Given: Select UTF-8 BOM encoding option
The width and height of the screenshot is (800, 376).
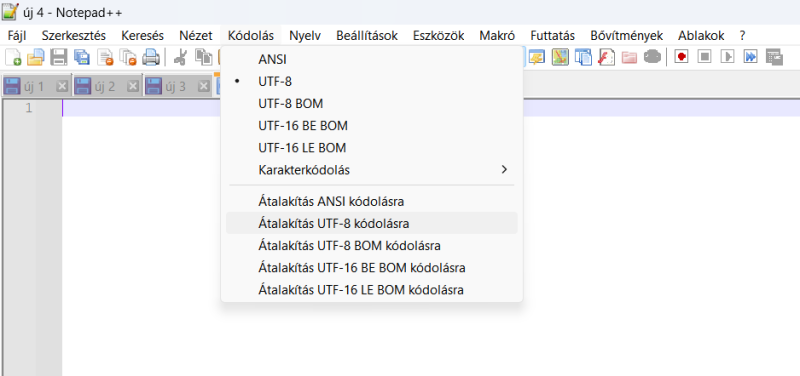Looking at the screenshot, I should pos(371,104).
